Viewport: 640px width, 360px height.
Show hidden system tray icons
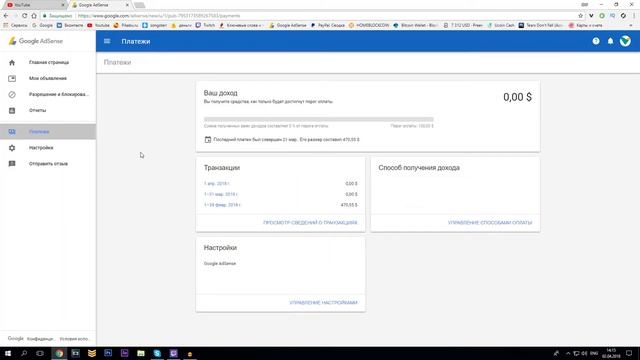pos(568,353)
